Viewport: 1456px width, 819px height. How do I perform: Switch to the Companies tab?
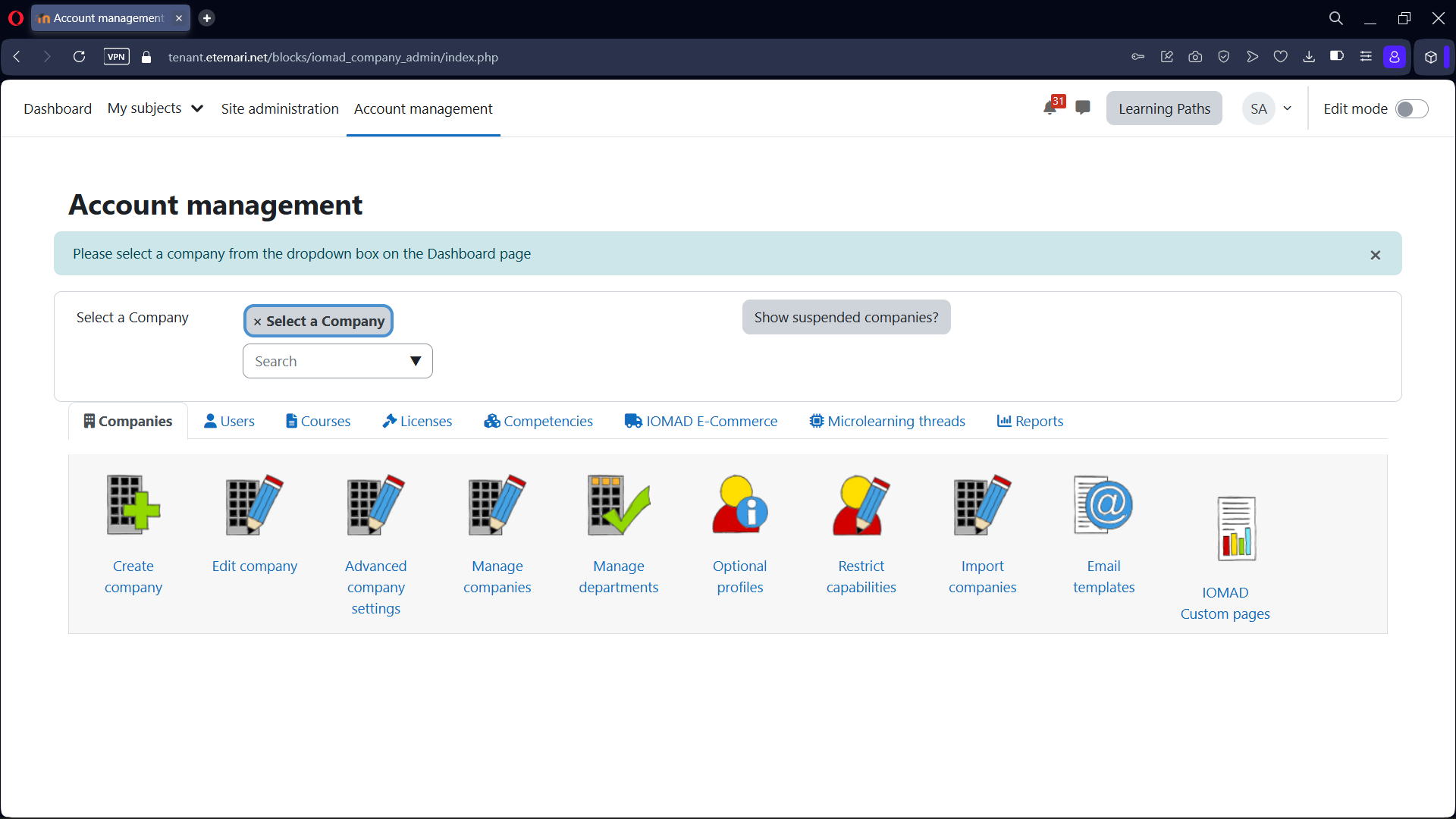(128, 421)
